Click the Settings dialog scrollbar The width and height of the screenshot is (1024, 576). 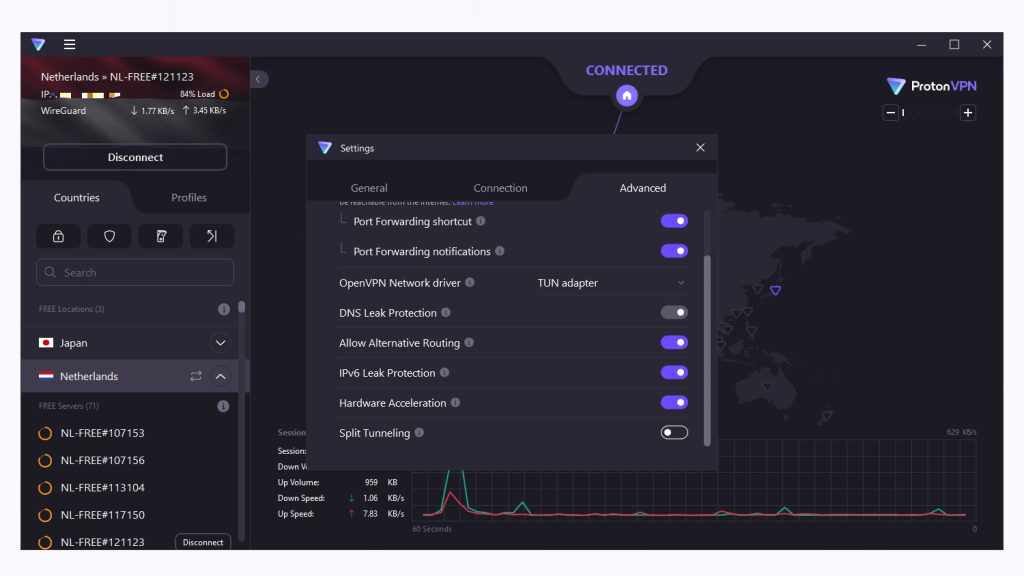[707, 351]
